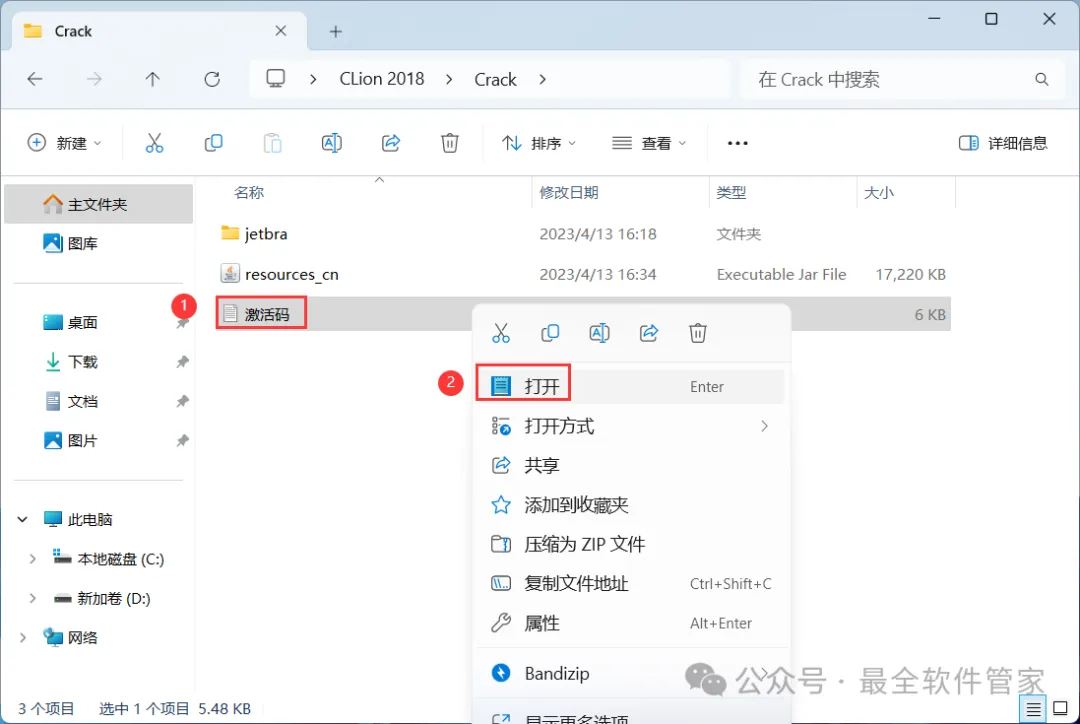Unpin 桌面 using its pin icon
The width and height of the screenshot is (1080, 724).
[x=182, y=323]
